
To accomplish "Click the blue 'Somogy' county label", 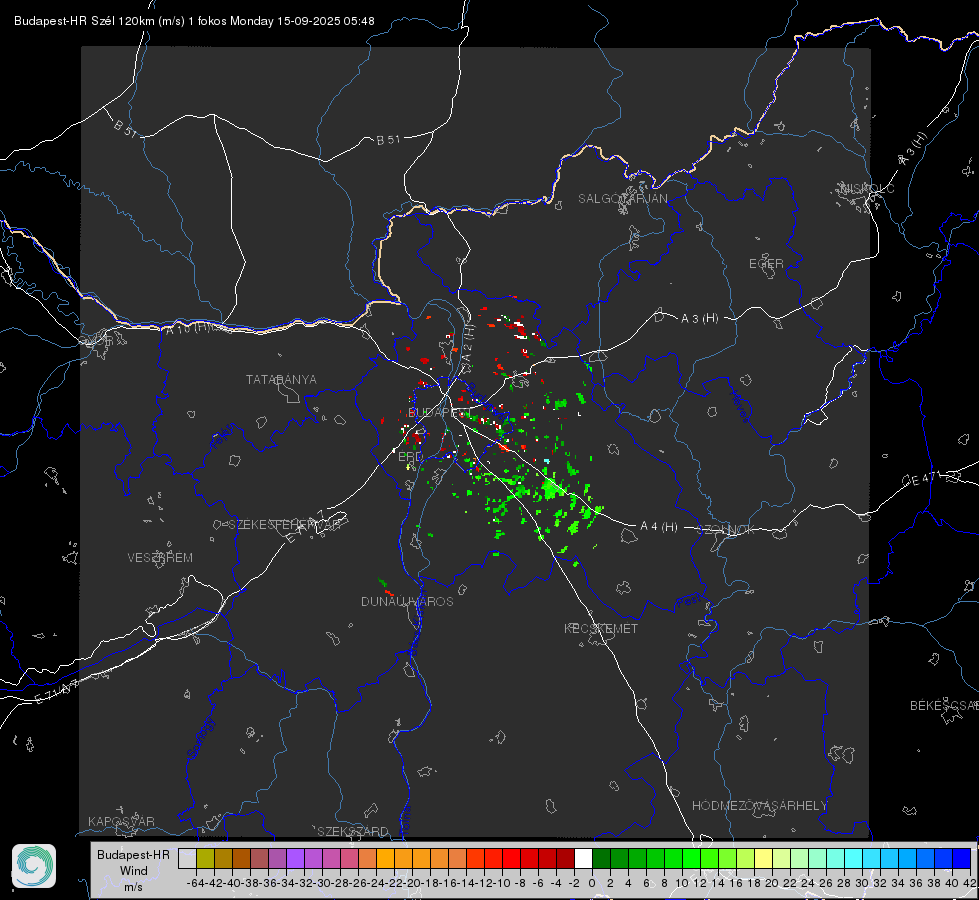I will point(202,738).
